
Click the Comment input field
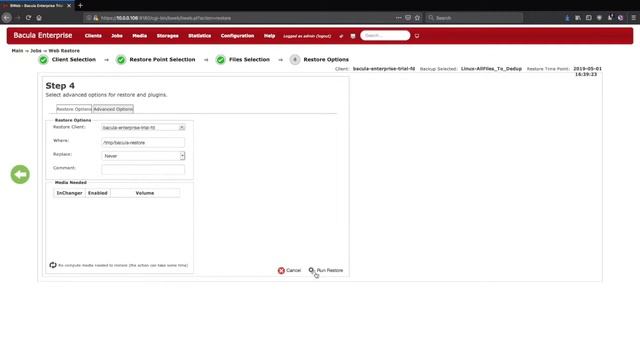click(143, 169)
